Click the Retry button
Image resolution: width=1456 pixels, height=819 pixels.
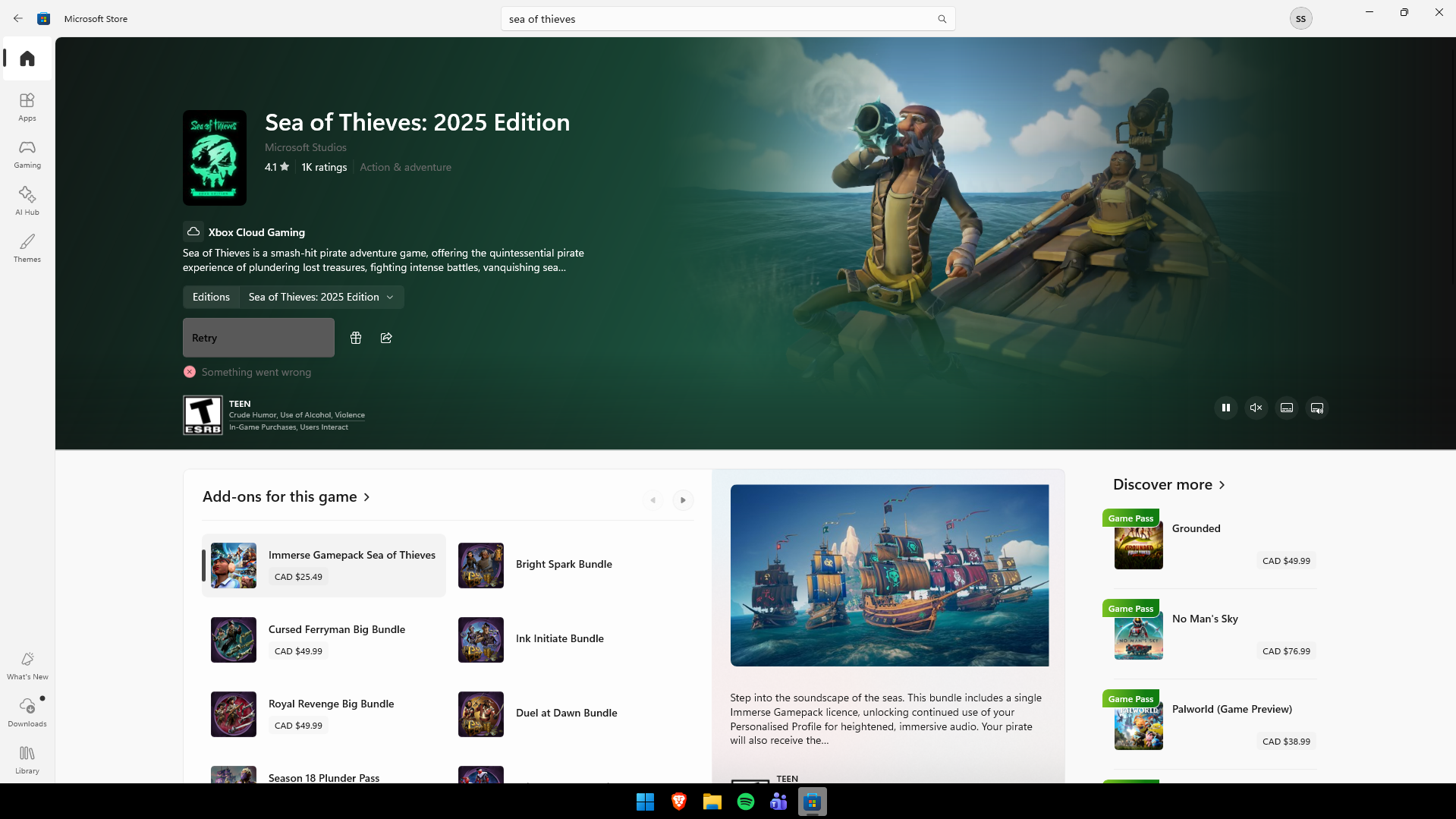[259, 338]
